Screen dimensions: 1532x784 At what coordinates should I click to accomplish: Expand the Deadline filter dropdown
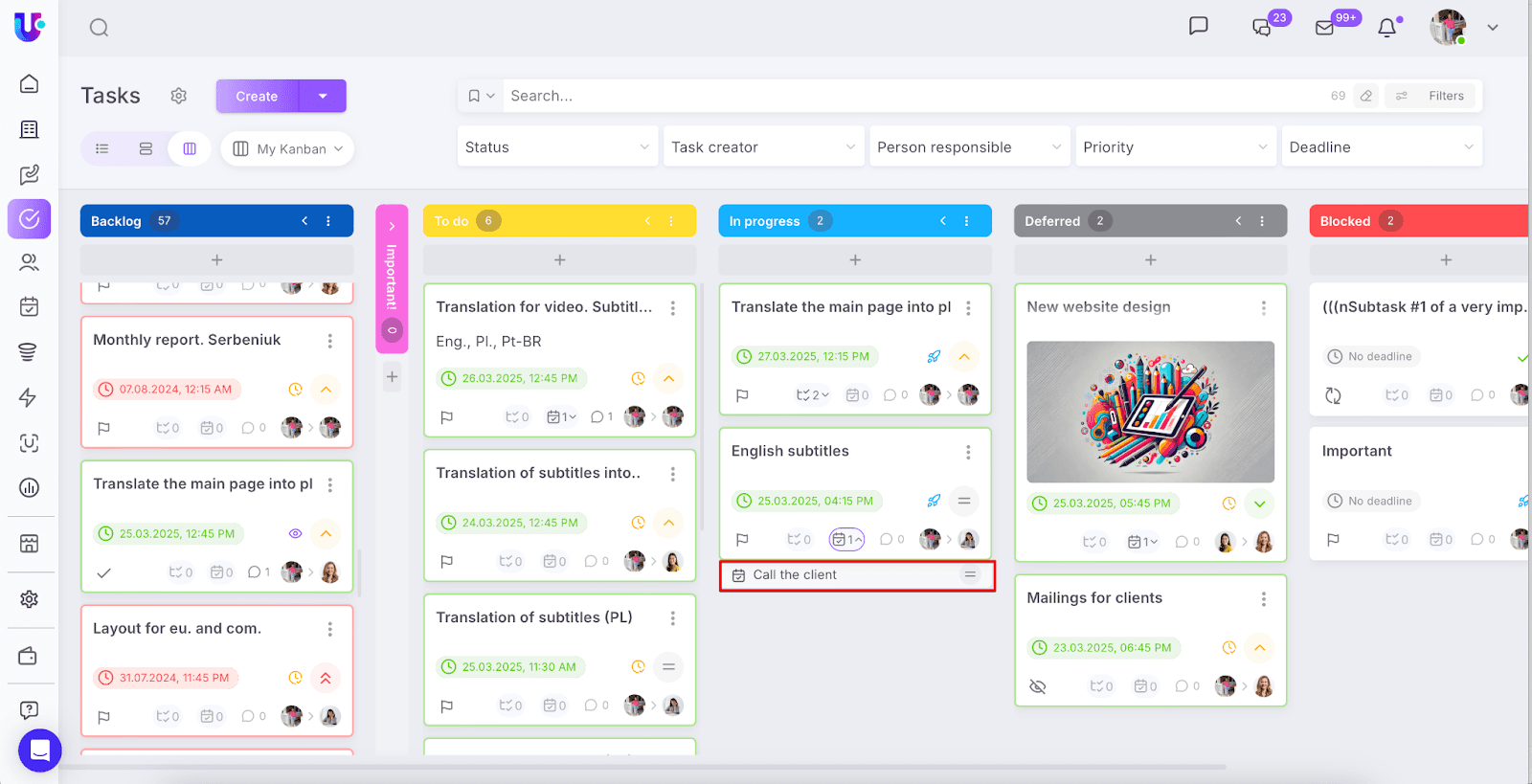coord(1382,147)
